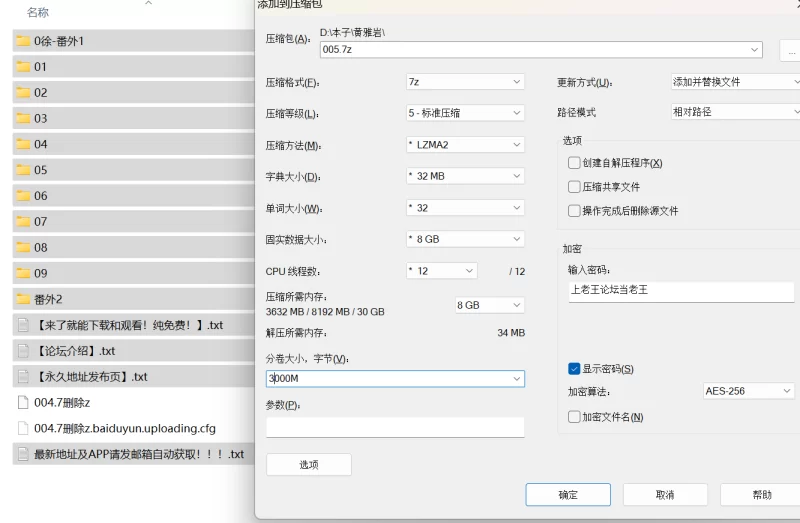Click the 番外2 folder icon
The height and width of the screenshot is (523, 800).
[x=23, y=299]
